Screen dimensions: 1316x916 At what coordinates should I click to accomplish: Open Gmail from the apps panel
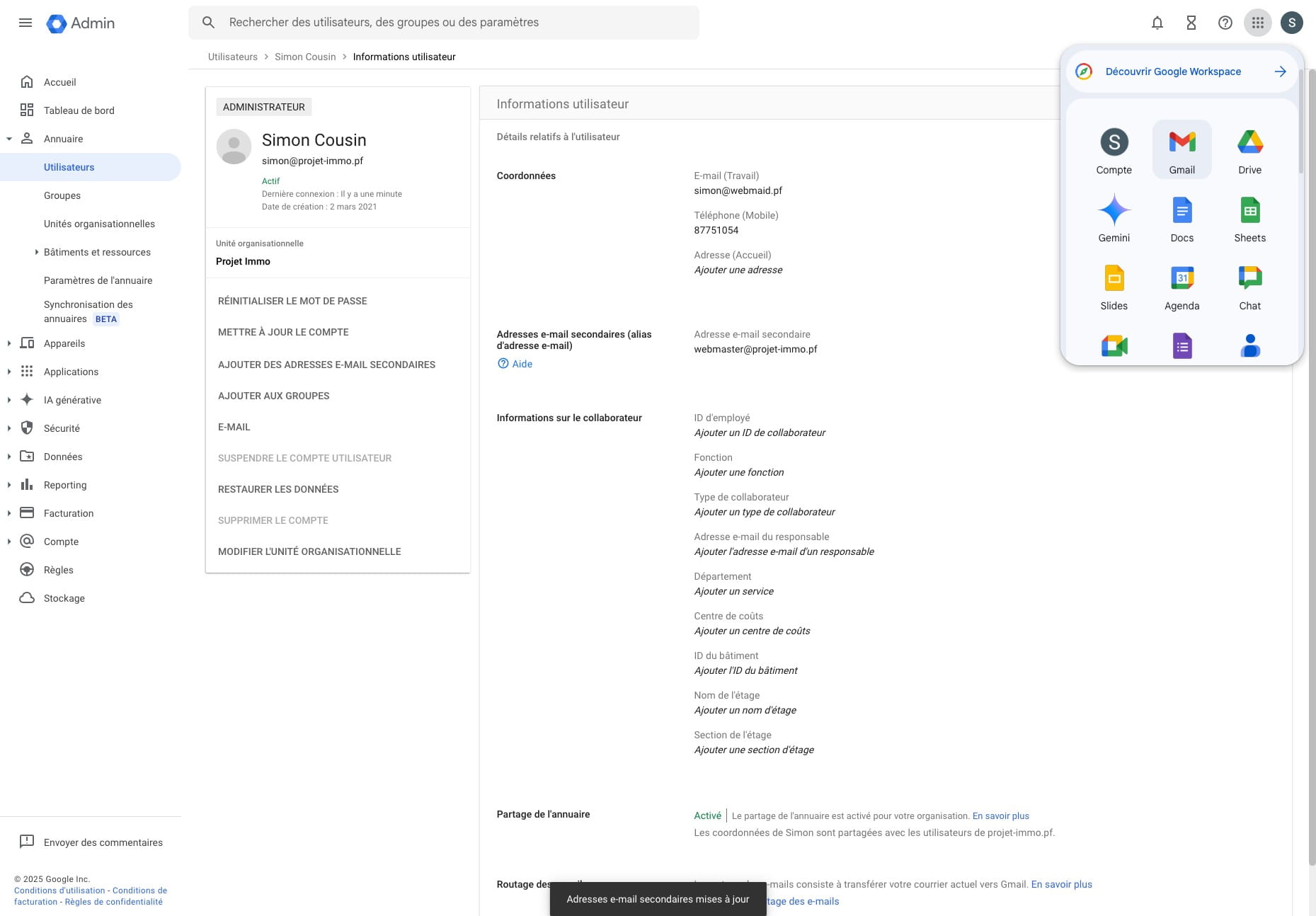click(1181, 149)
